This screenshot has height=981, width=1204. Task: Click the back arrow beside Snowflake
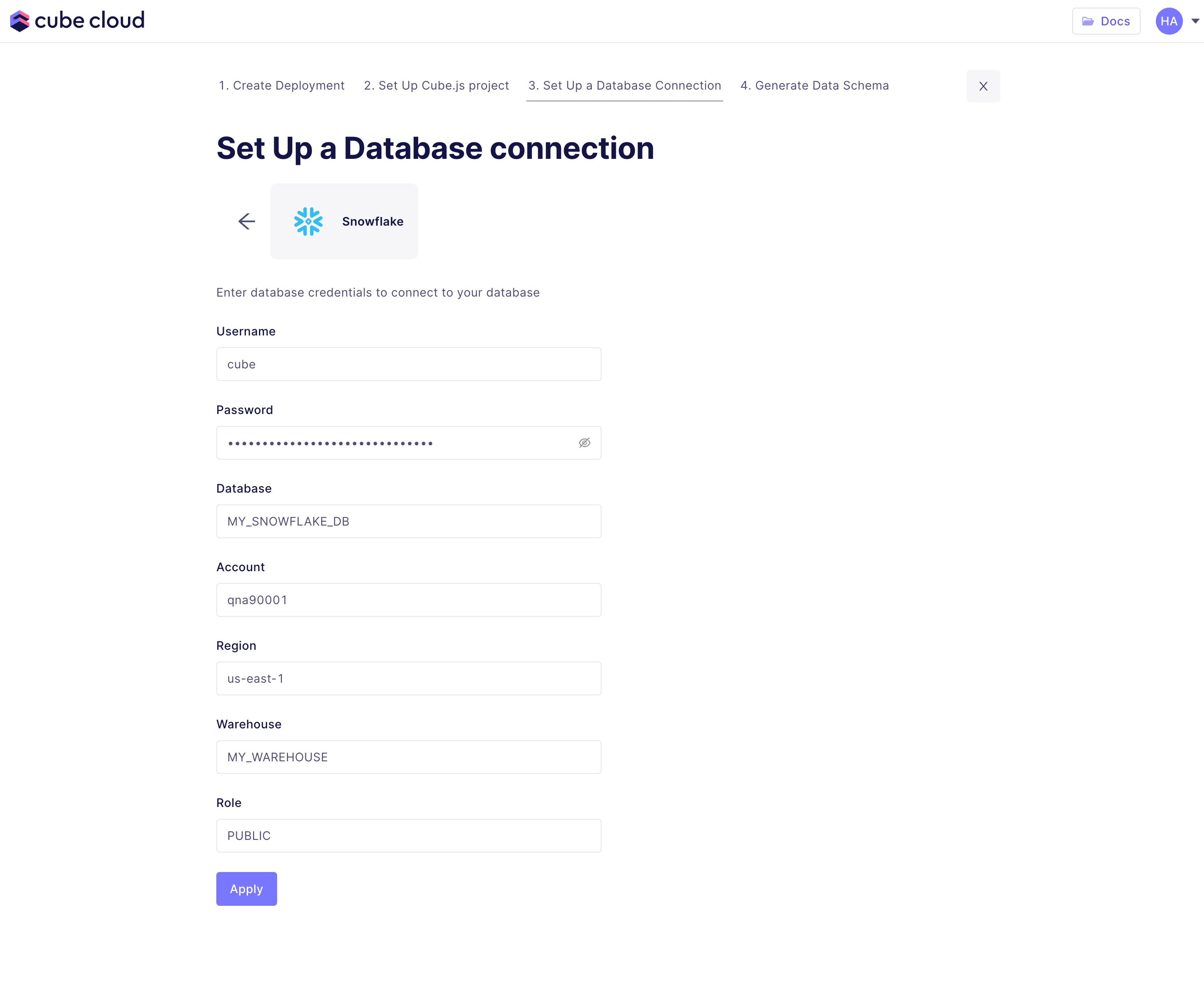[246, 221]
